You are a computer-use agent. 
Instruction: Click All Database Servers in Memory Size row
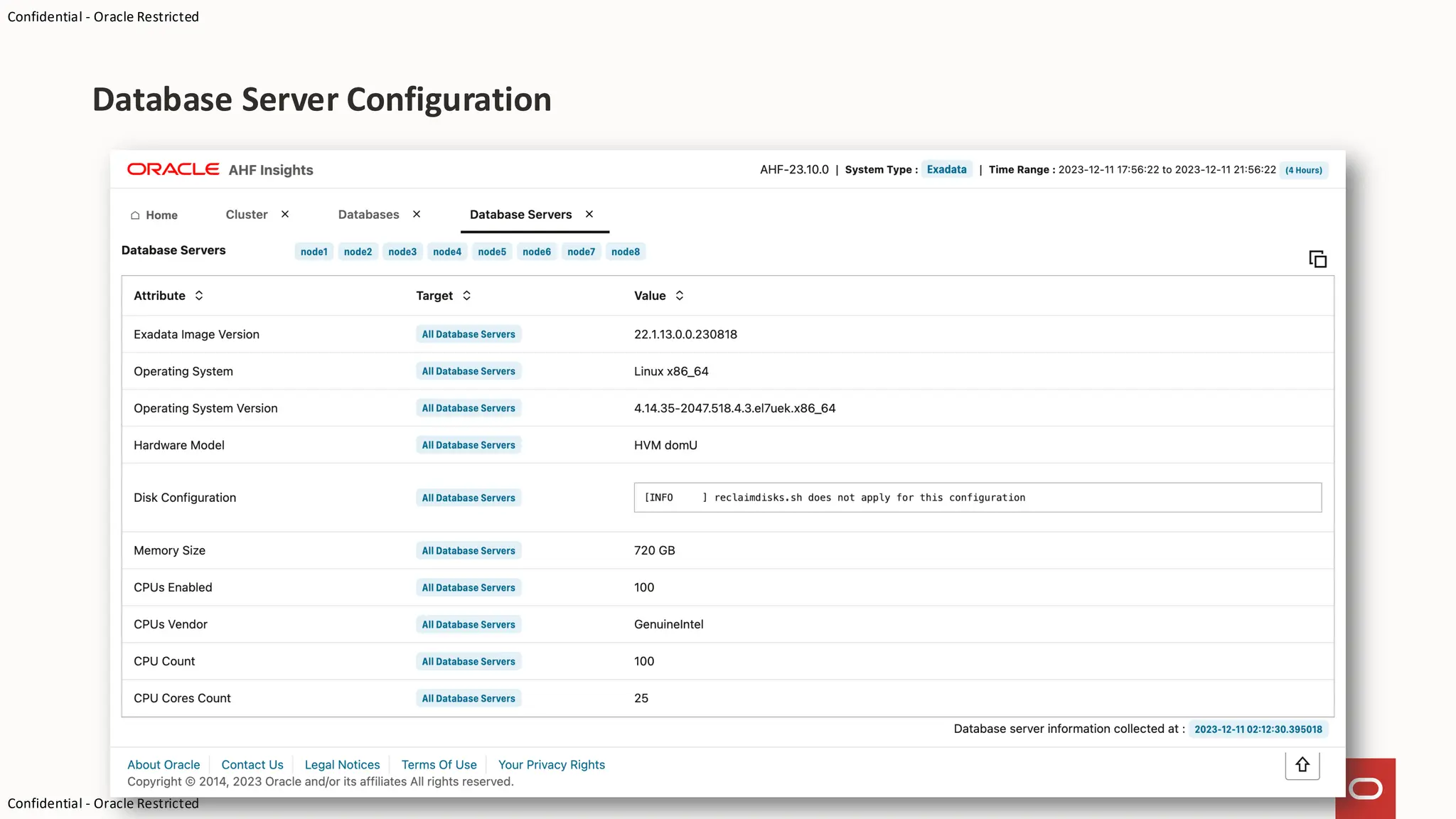[x=469, y=551]
